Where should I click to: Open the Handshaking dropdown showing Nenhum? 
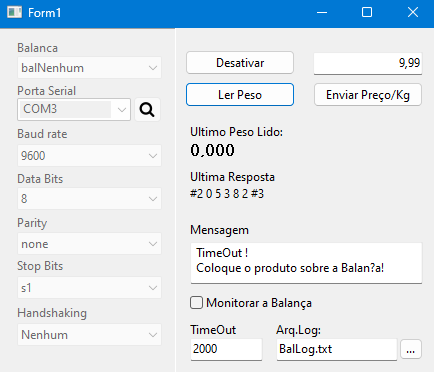pyautogui.click(x=89, y=334)
